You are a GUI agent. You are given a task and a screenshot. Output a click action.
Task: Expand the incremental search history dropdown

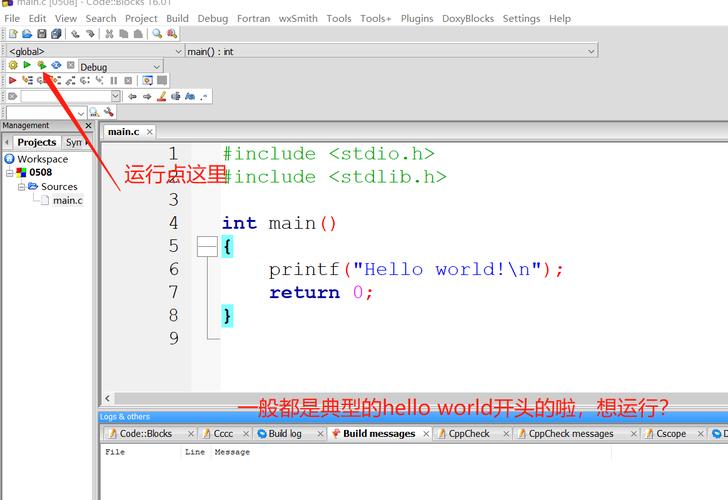(116, 96)
